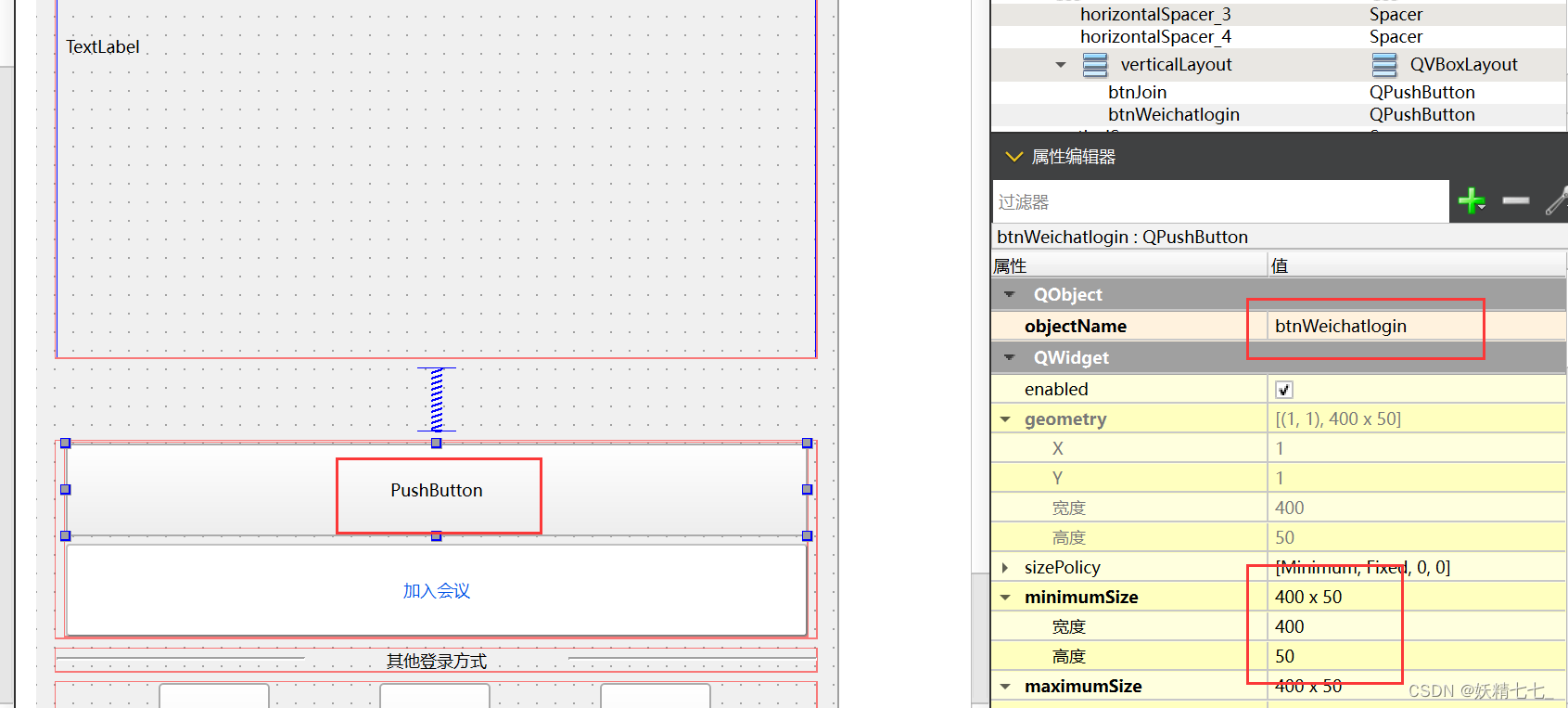Click the green plus add property icon
1568x708 pixels.
[1472, 200]
